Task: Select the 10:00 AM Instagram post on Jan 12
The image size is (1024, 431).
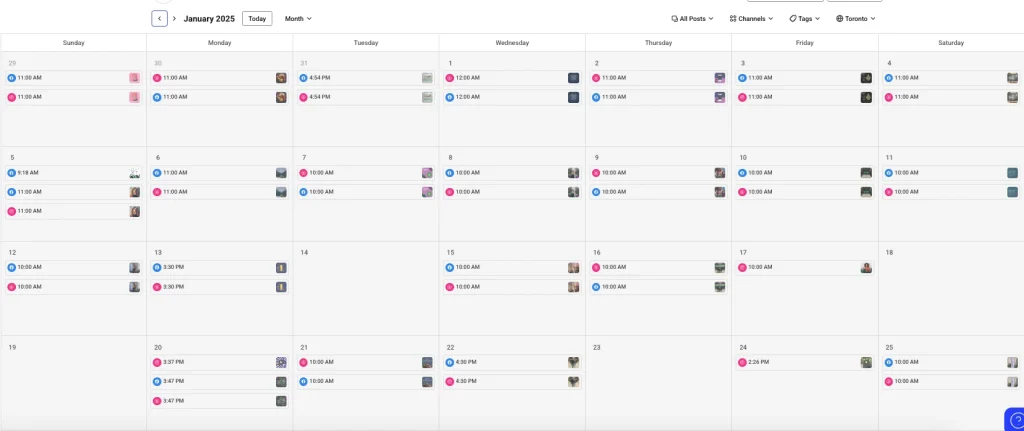Action: pos(74,287)
